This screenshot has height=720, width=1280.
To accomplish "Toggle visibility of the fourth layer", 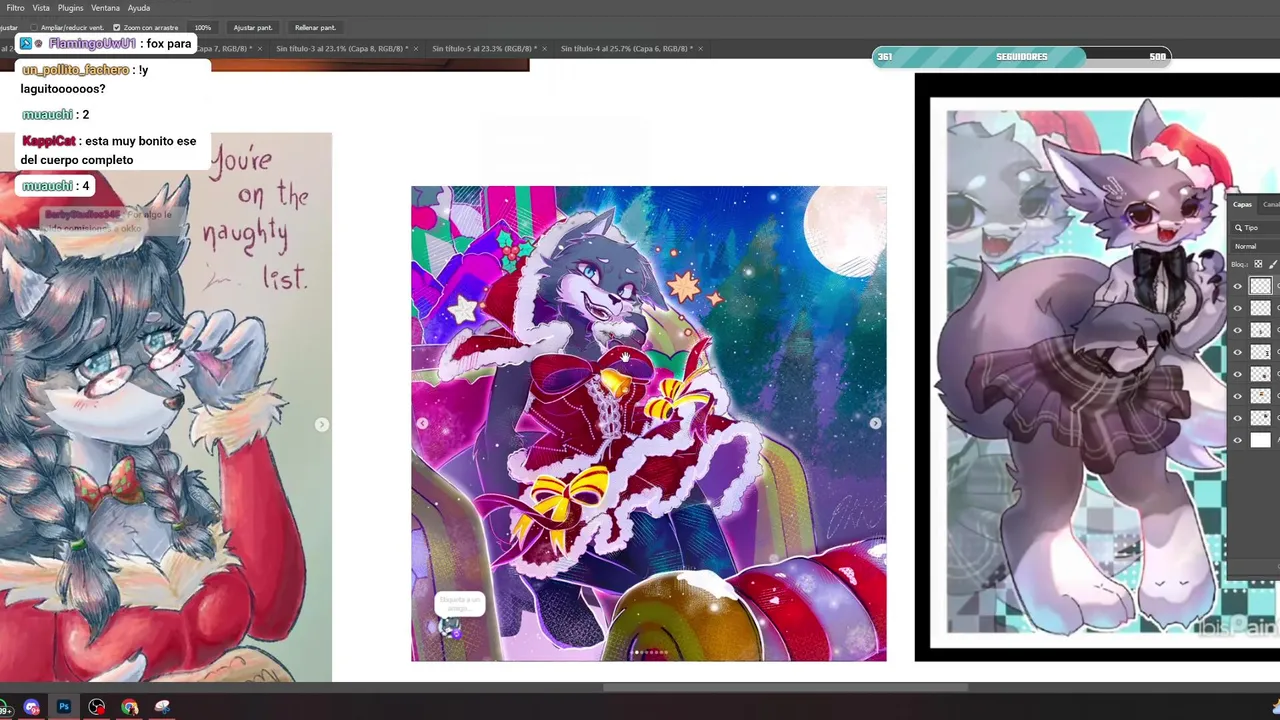I will coord(1238,352).
